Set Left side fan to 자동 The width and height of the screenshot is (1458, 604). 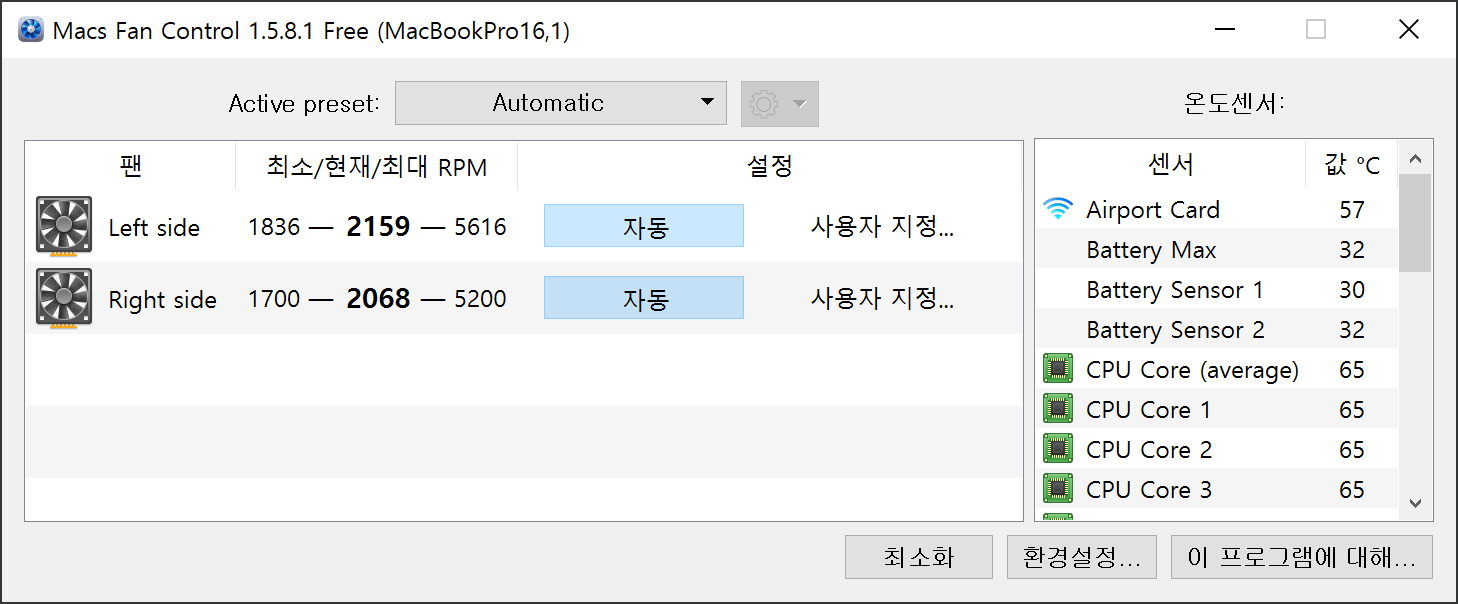pos(644,226)
